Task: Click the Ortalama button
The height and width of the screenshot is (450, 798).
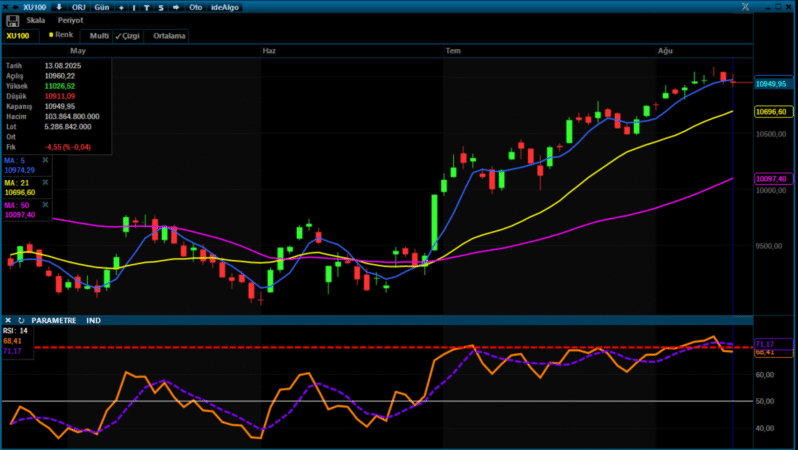Action: tap(168, 36)
